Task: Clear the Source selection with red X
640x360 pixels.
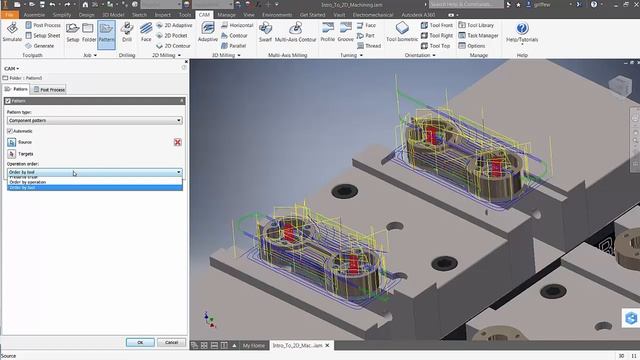Action: point(178,142)
